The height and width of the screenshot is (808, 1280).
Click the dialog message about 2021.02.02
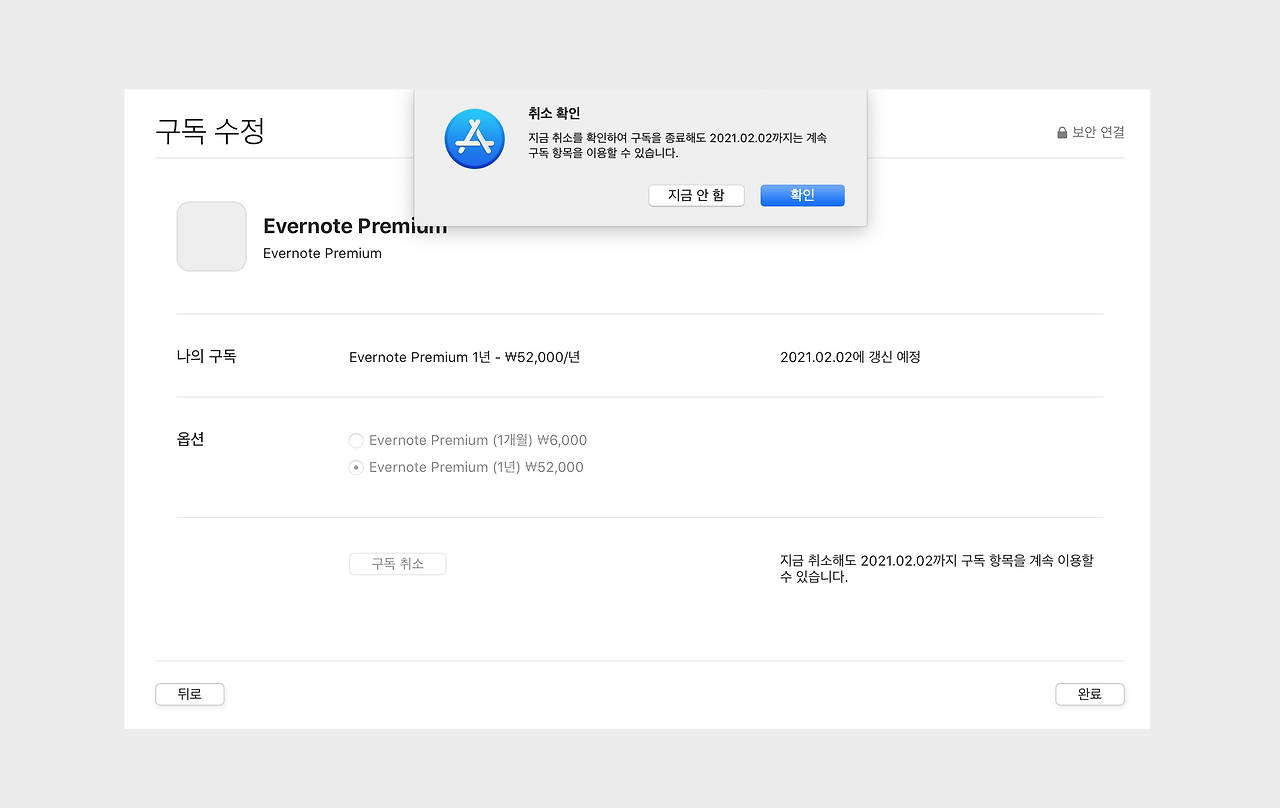click(678, 145)
